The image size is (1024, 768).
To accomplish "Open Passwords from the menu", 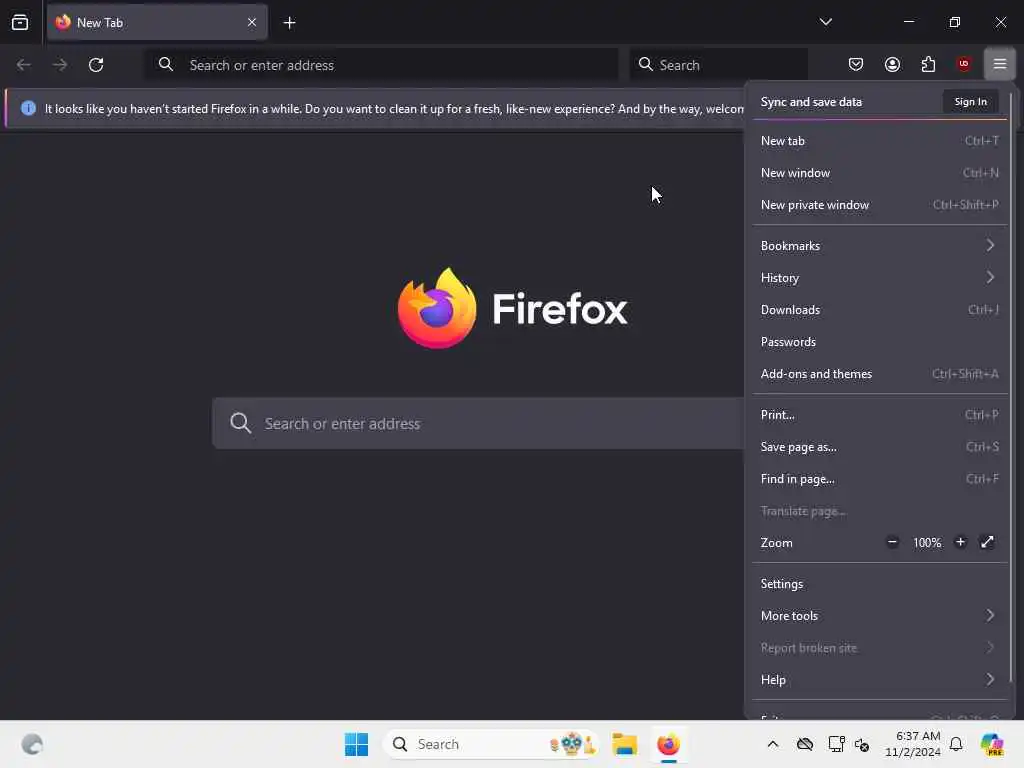I will [x=879, y=342].
